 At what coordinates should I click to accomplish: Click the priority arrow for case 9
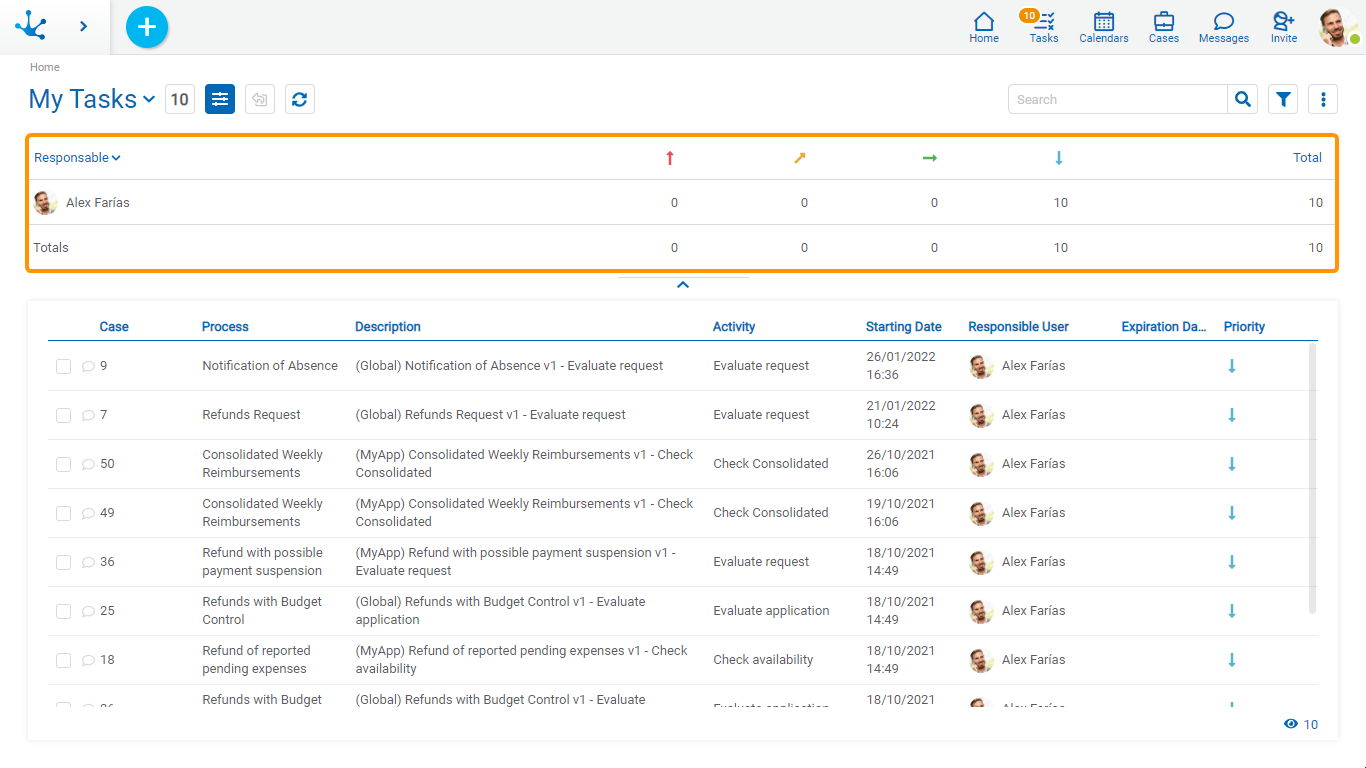coord(1232,366)
